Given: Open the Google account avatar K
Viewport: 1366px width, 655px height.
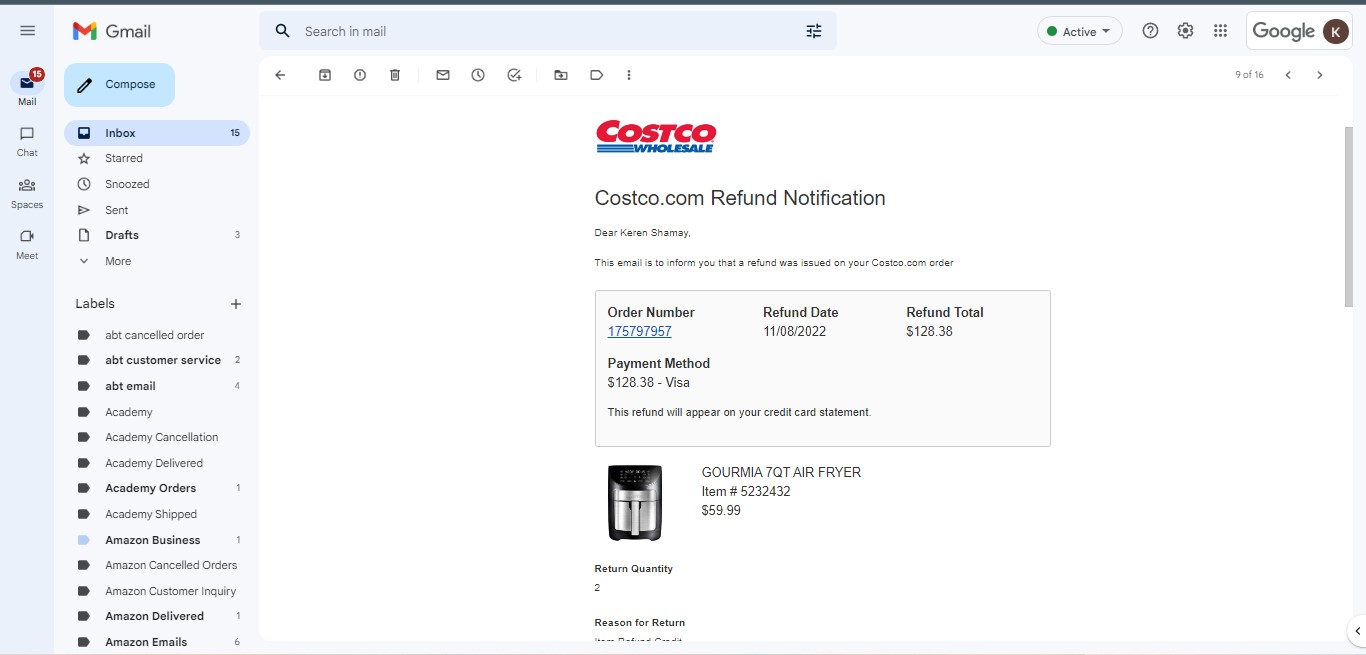Looking at the screenshot, I should coord(1335,31).
